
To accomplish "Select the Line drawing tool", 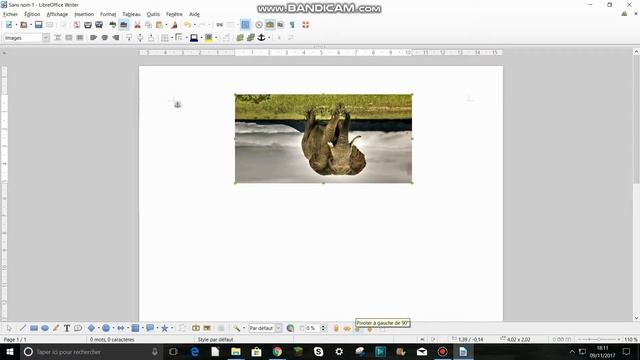I will coord(22,328).
